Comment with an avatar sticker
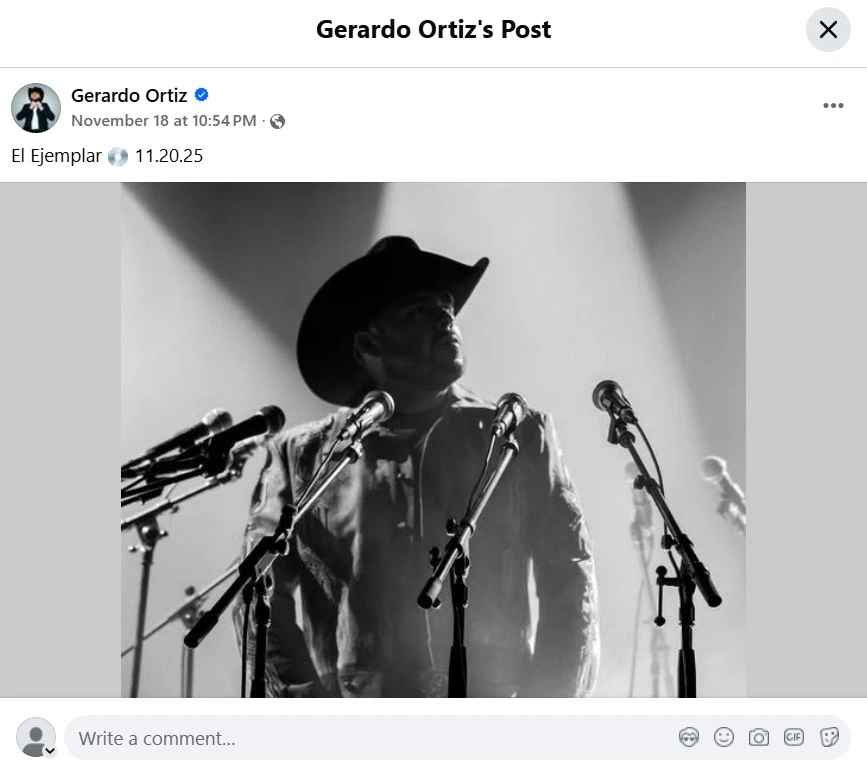 point(689,737)
